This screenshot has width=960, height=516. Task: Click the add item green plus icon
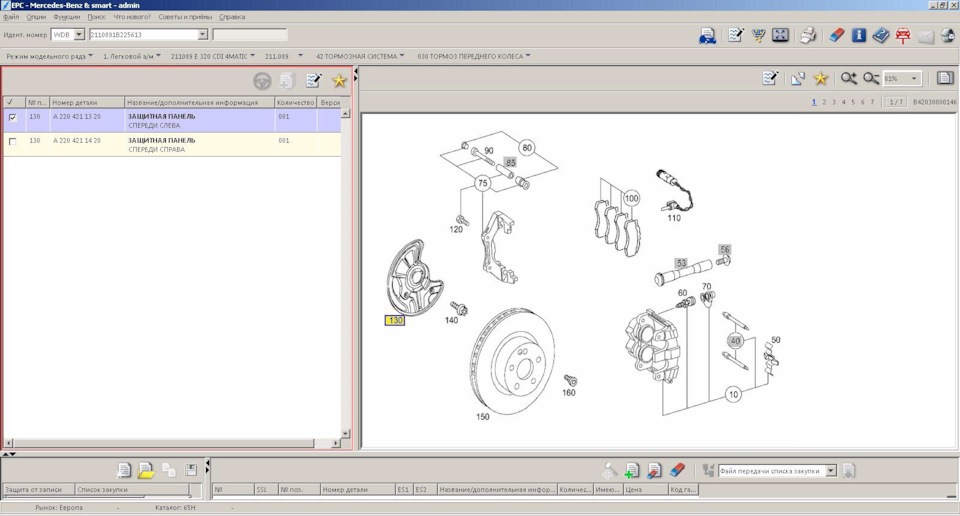point(632,470)
